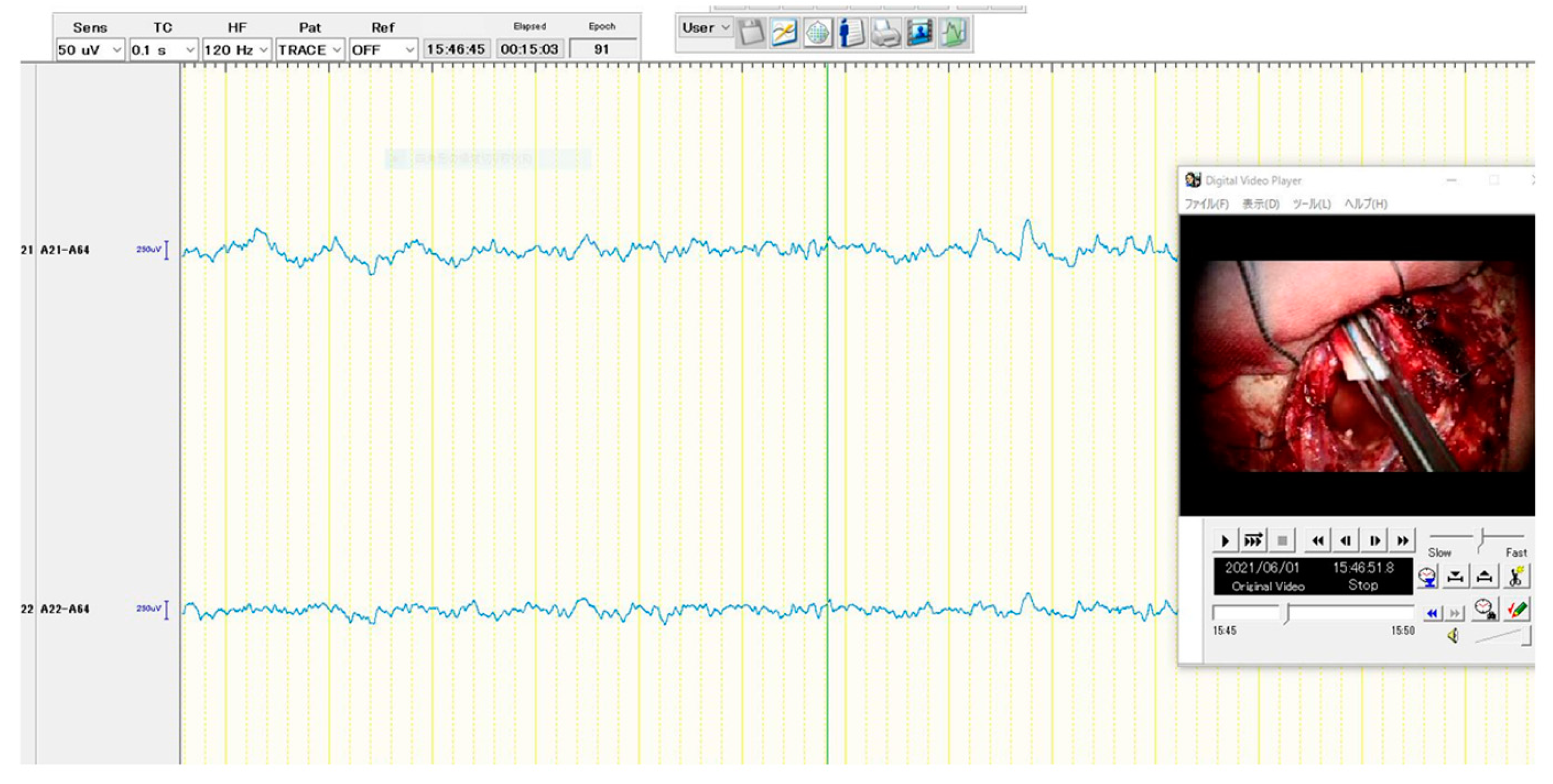Click the black double-arrow fast forward button
Image resolution: width=1553 pixels, height=784 pixels.
[1403, 540]
